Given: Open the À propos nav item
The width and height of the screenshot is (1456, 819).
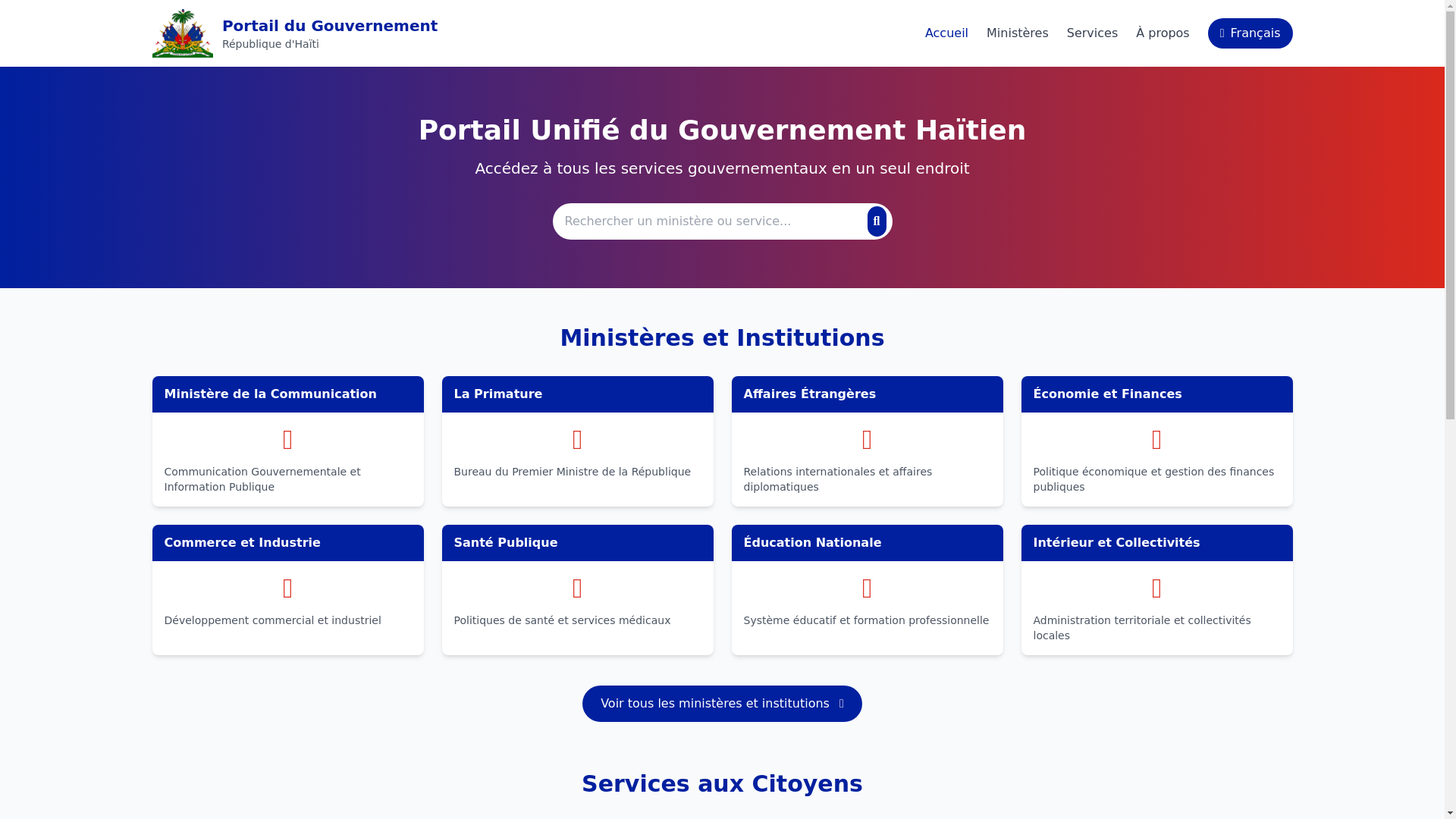Looking at the screenshot, I should tap(1163, 33).
